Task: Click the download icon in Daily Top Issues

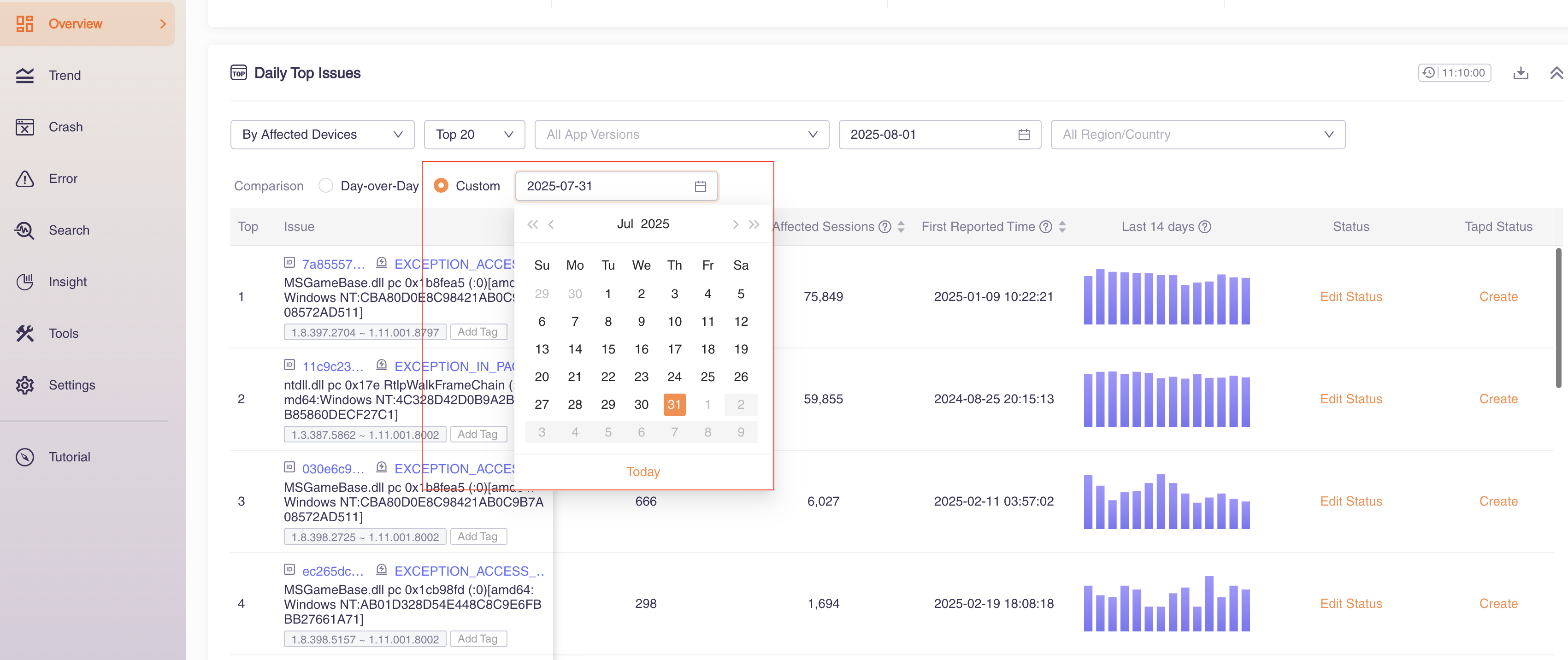Action: click(1521, 73)
